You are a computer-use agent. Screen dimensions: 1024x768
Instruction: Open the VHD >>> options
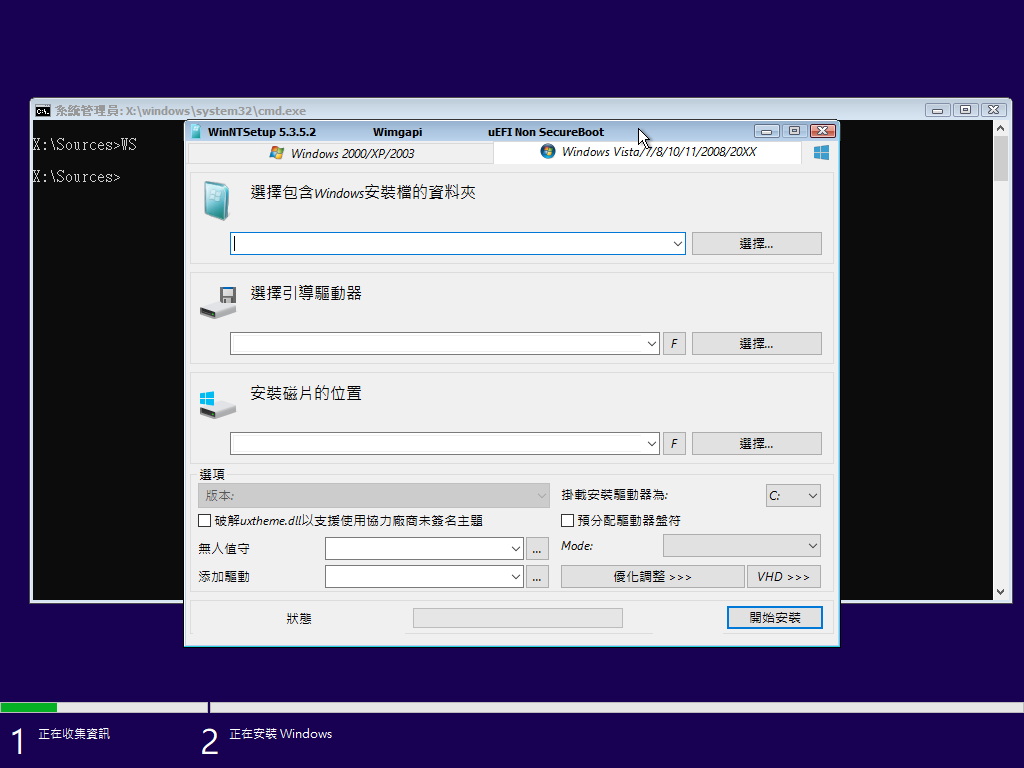point(784,577)
